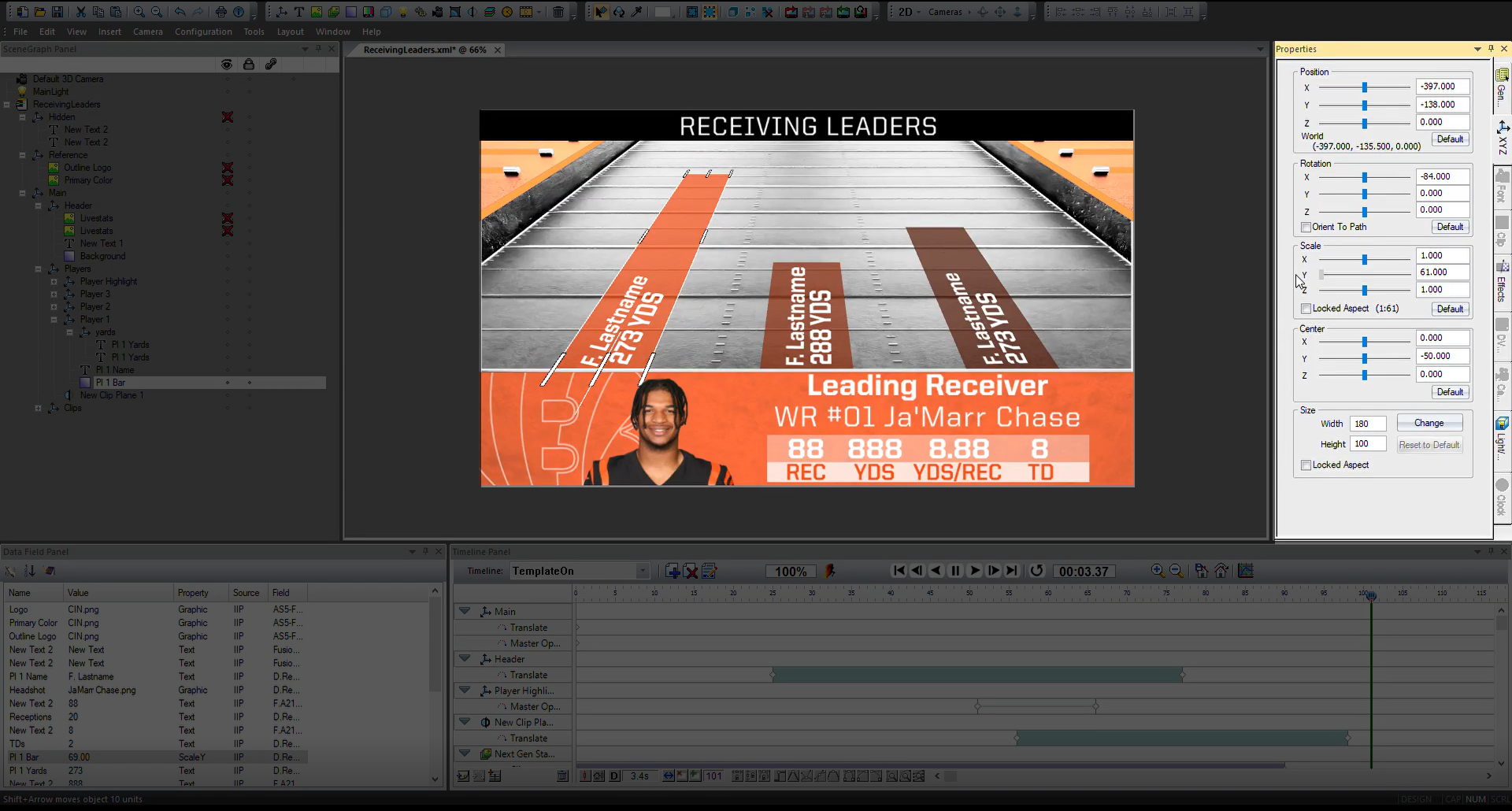Open the Camera menu
The image size is (1512, 811).
147,31
